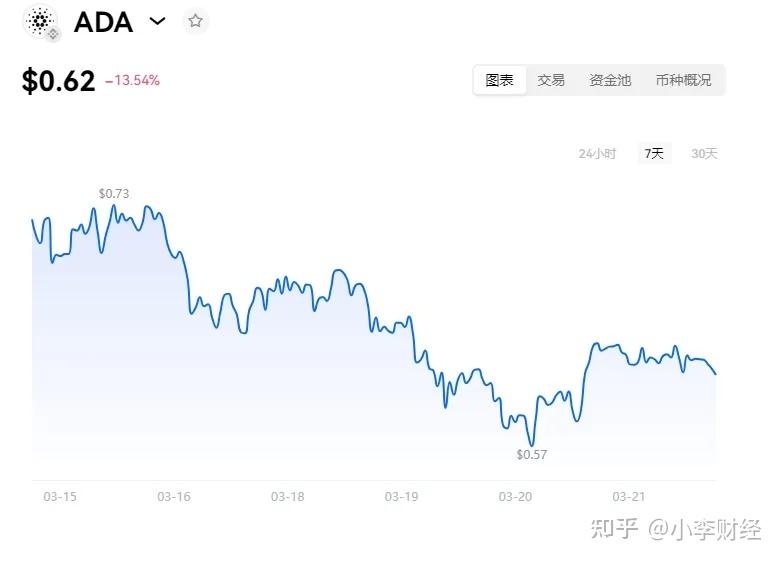781x561 pixels.
Task: Select the 资金池 tab
Action: pos(610,80)
